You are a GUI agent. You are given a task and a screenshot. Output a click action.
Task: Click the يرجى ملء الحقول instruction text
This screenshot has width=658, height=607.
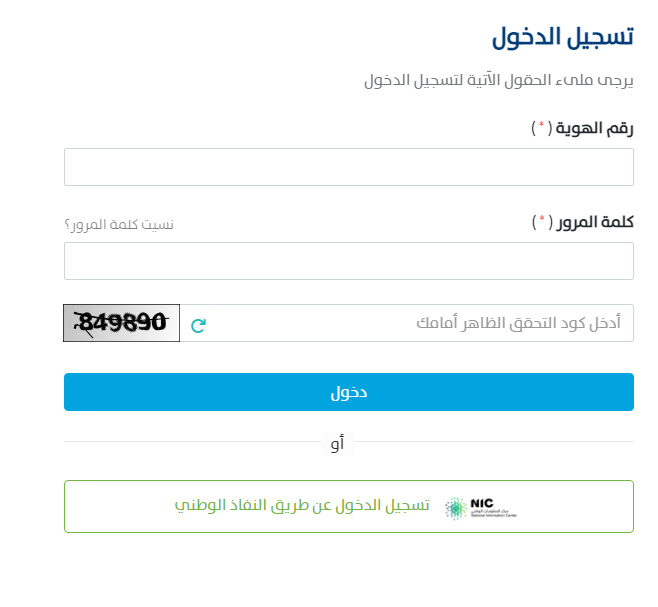coord(498,81)
